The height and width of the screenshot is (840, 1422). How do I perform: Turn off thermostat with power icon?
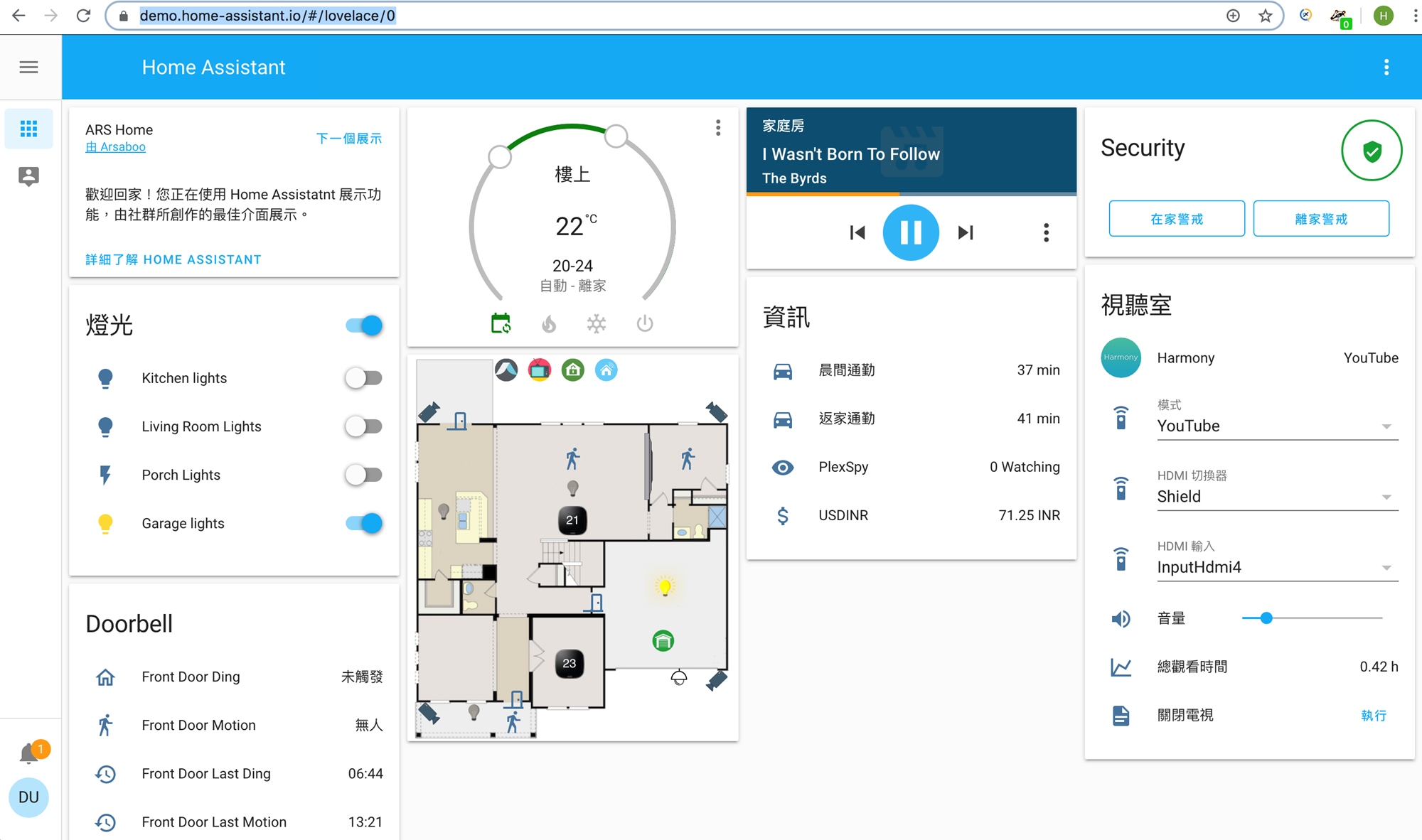pos(644,324)
